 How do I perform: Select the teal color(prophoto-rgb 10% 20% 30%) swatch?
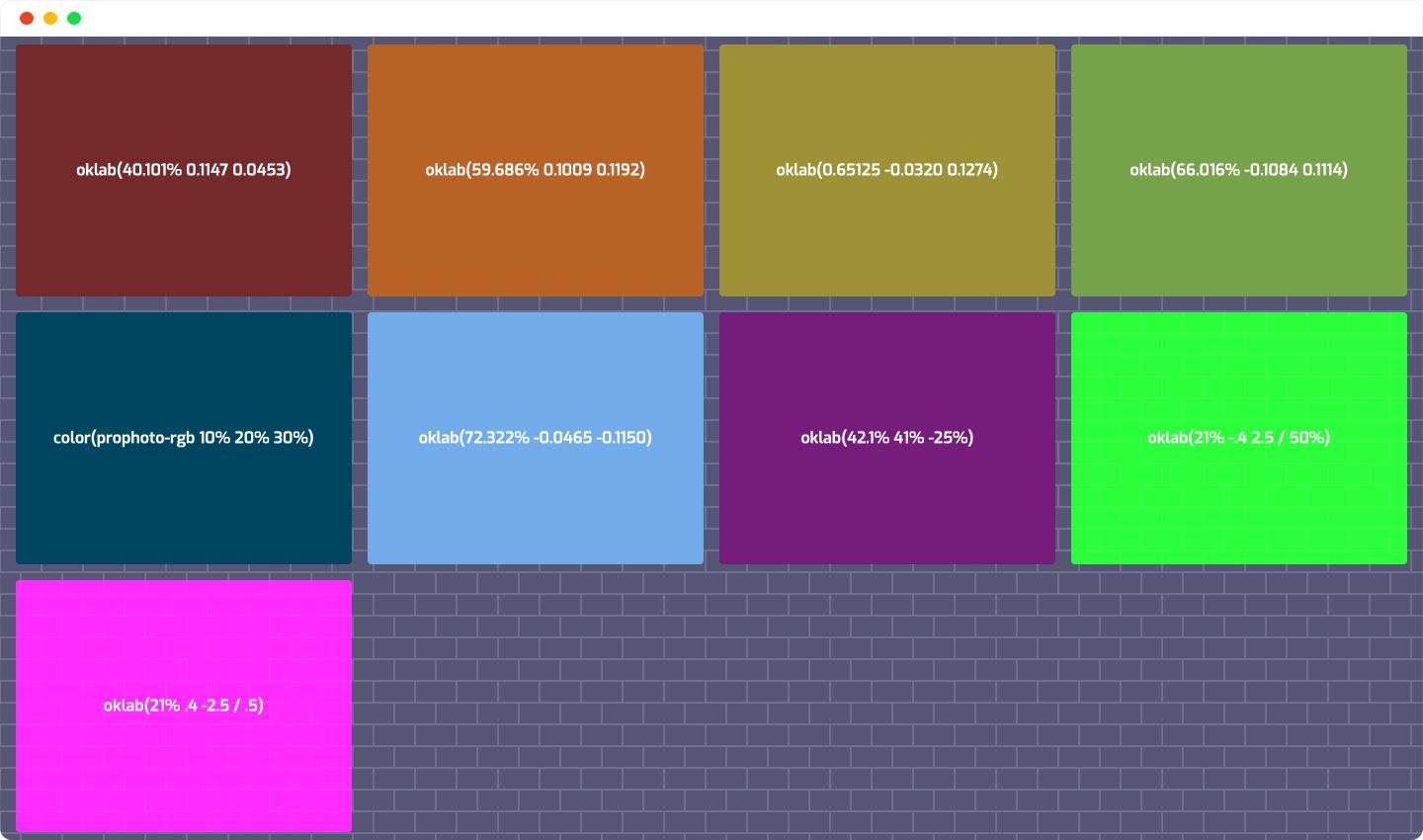pos(184,438)
